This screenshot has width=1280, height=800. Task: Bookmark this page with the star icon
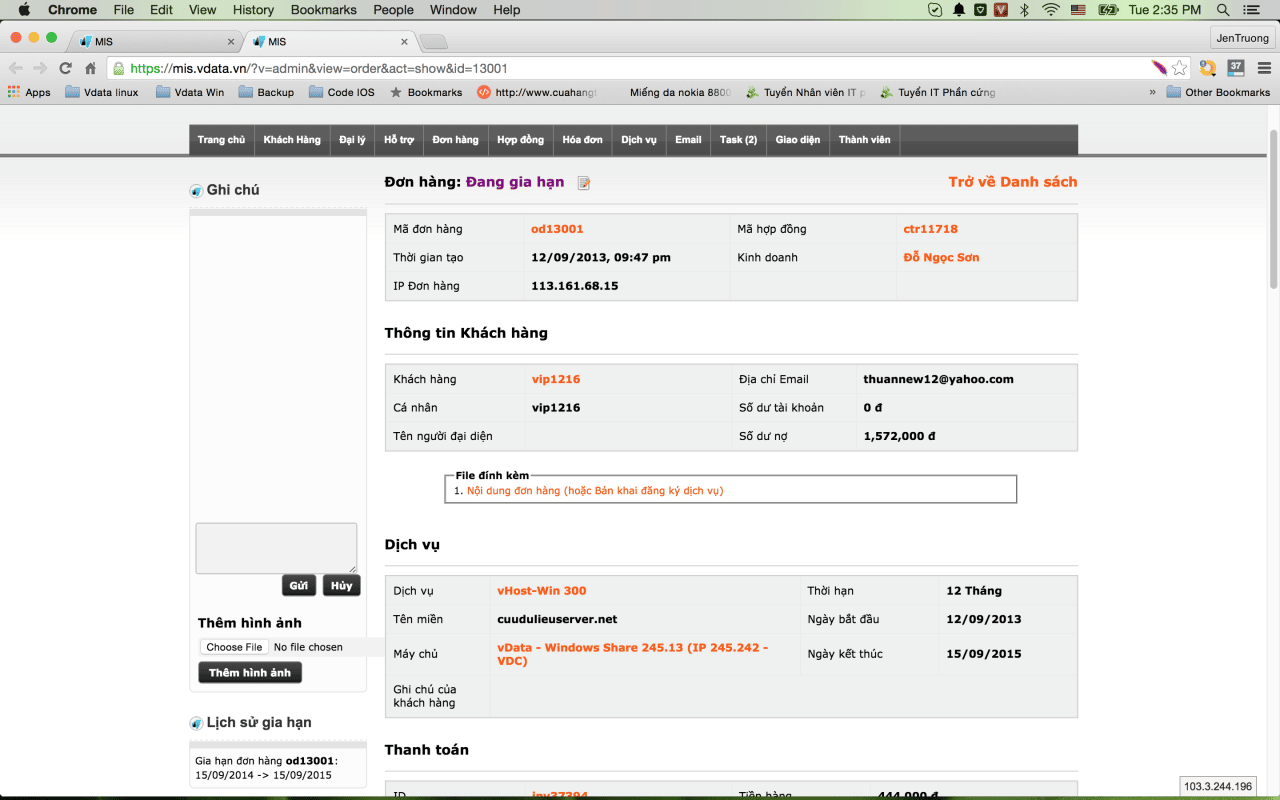click(x=1180, y=68)
